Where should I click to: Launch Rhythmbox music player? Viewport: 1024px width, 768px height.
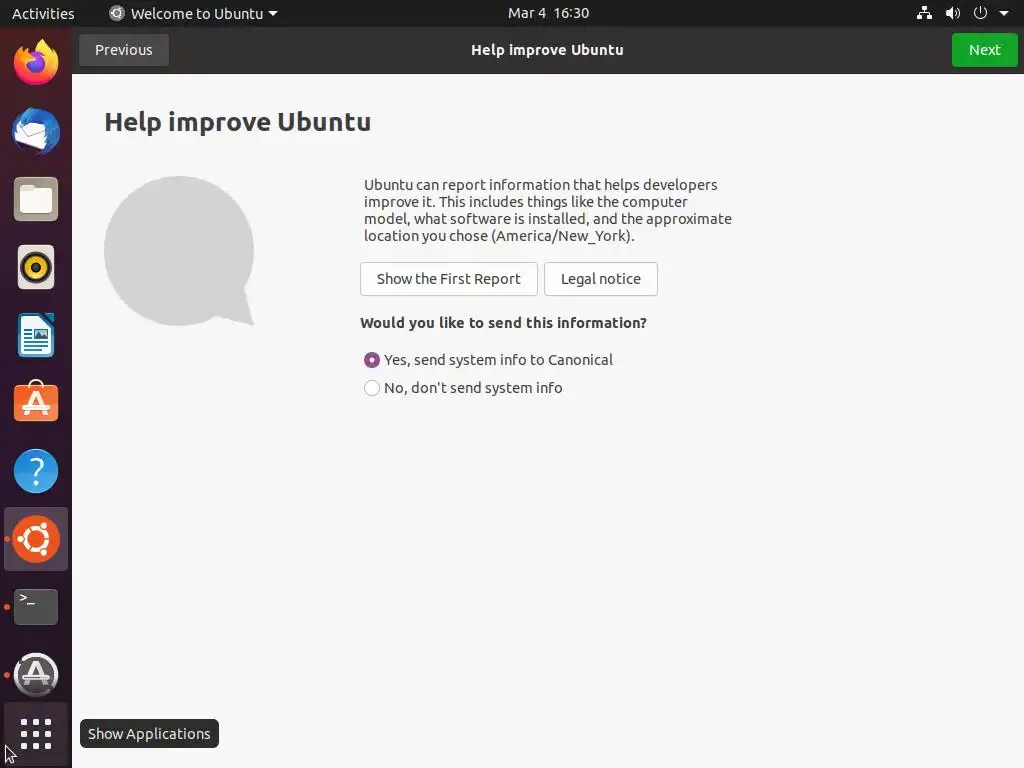coord(36,267)
